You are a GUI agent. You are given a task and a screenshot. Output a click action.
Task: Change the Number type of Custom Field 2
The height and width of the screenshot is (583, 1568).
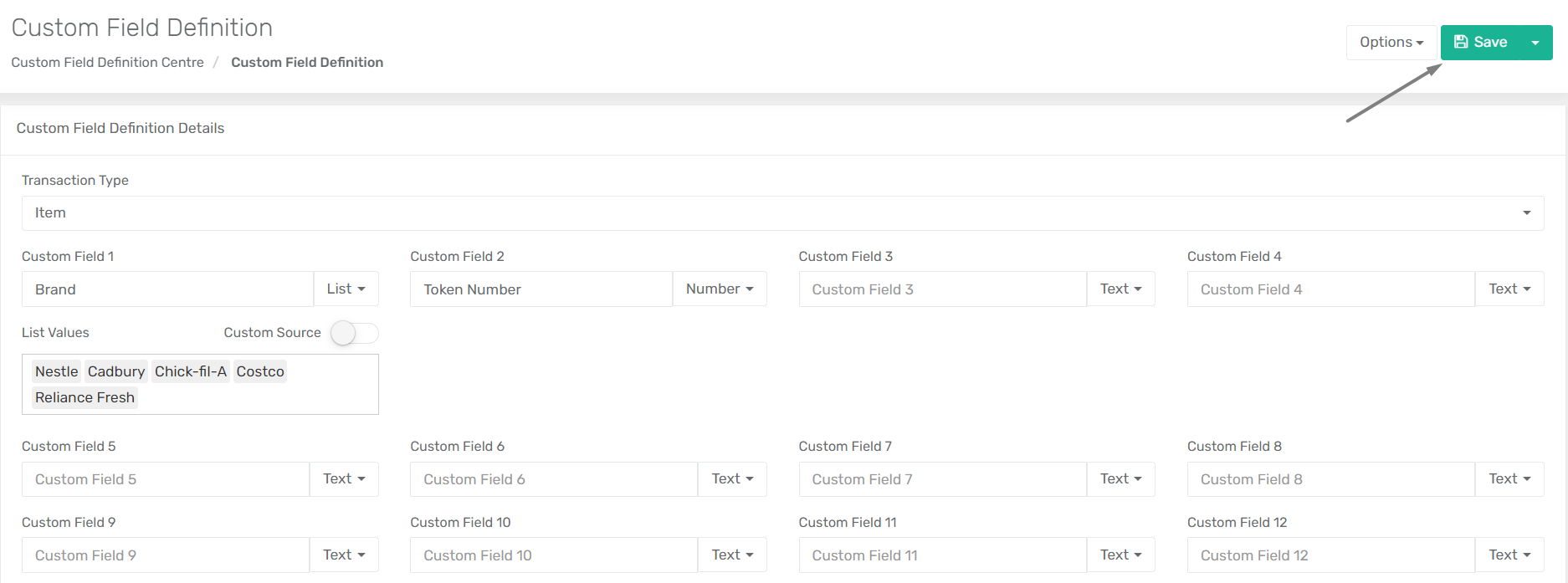click(x=719, y=289)
